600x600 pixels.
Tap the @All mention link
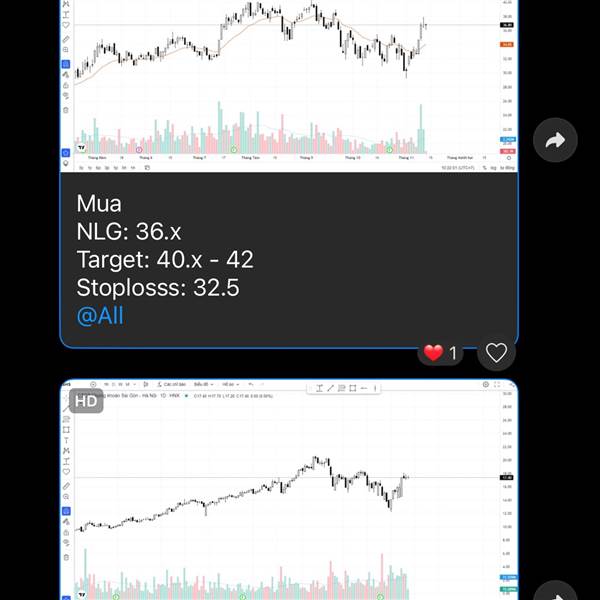100,316
